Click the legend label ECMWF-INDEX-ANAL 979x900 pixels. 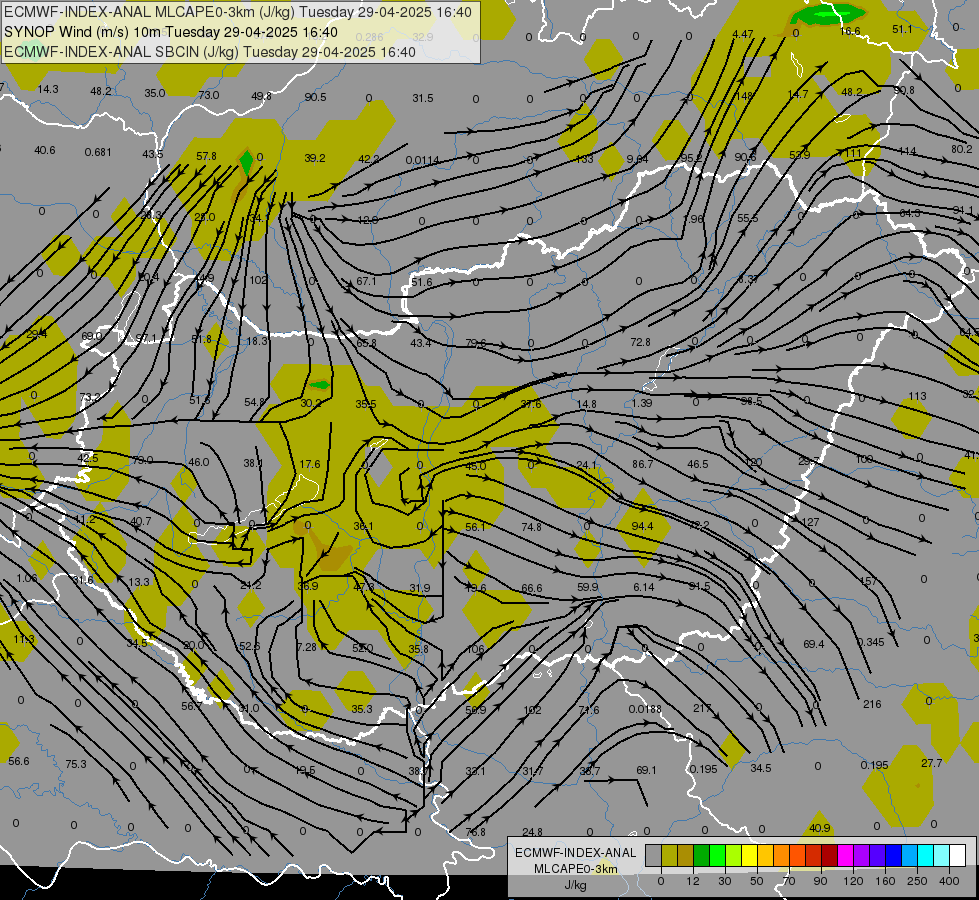tap(576, 853)
